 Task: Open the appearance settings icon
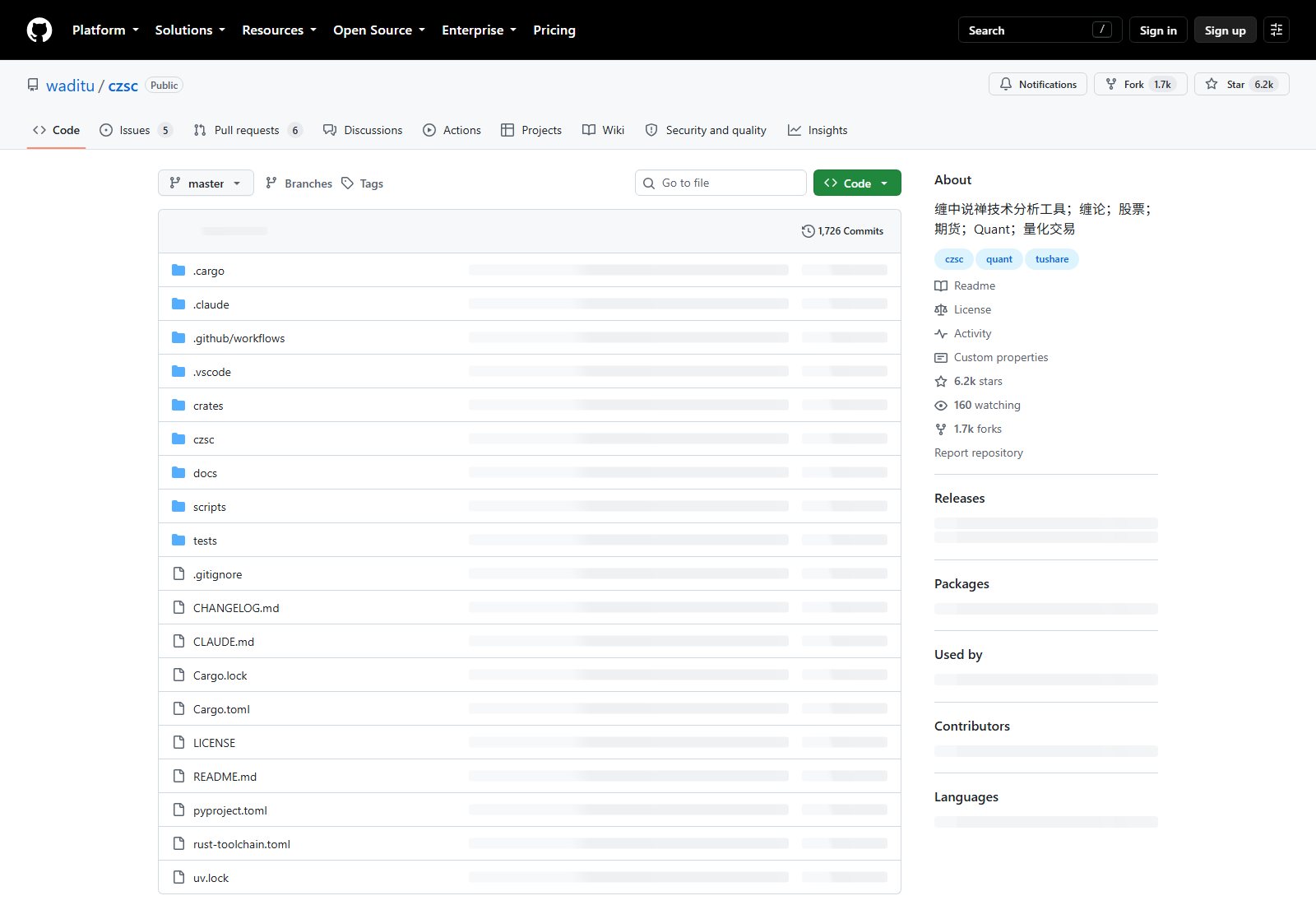(1277, 30)
